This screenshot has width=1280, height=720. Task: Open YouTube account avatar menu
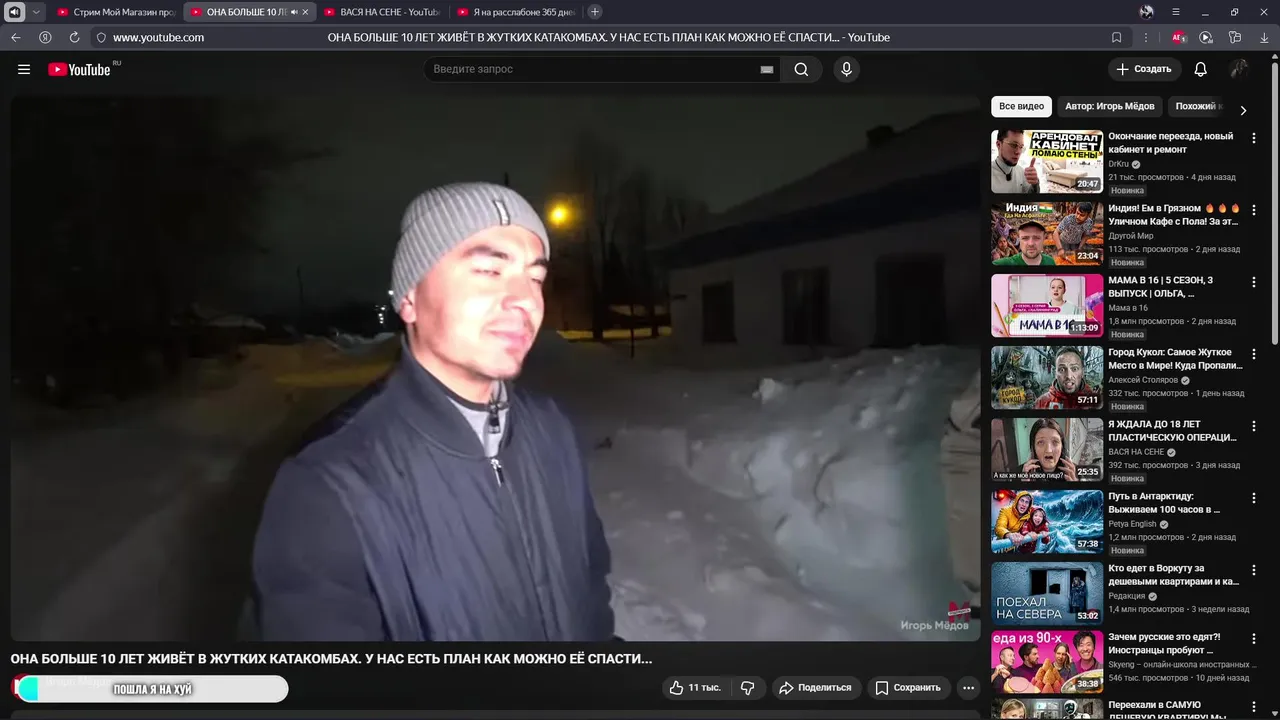coord(1239,69)
